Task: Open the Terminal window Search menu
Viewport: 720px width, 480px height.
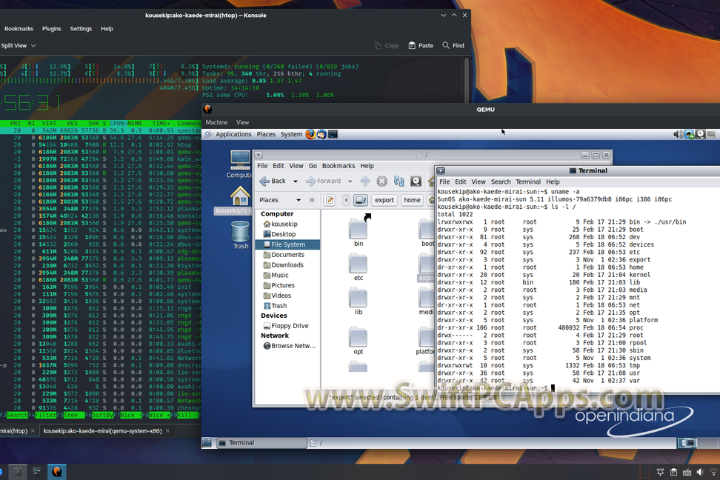Action: [x=501, y=182]
